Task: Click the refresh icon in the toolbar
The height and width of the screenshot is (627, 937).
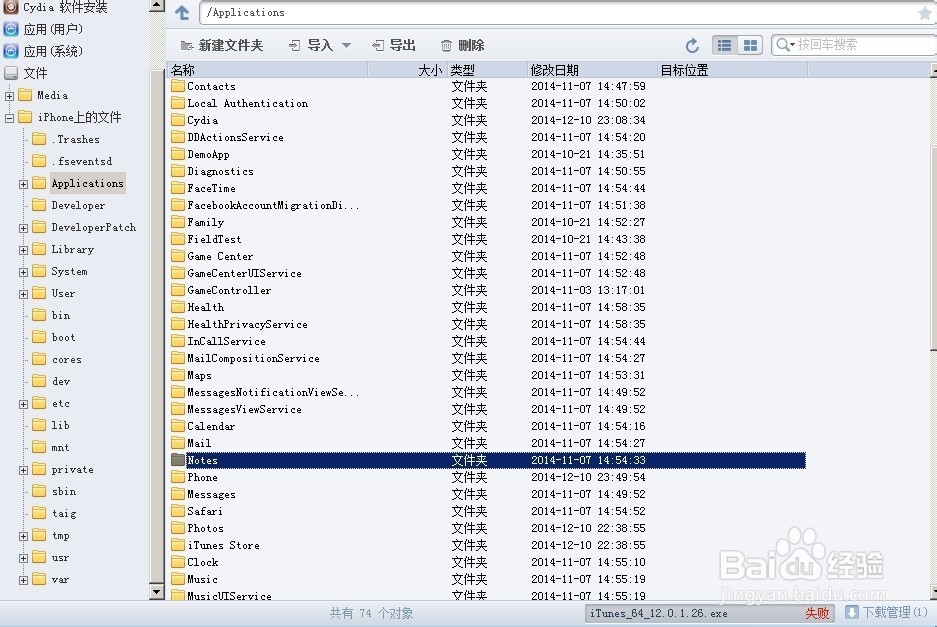Action: 692,45
